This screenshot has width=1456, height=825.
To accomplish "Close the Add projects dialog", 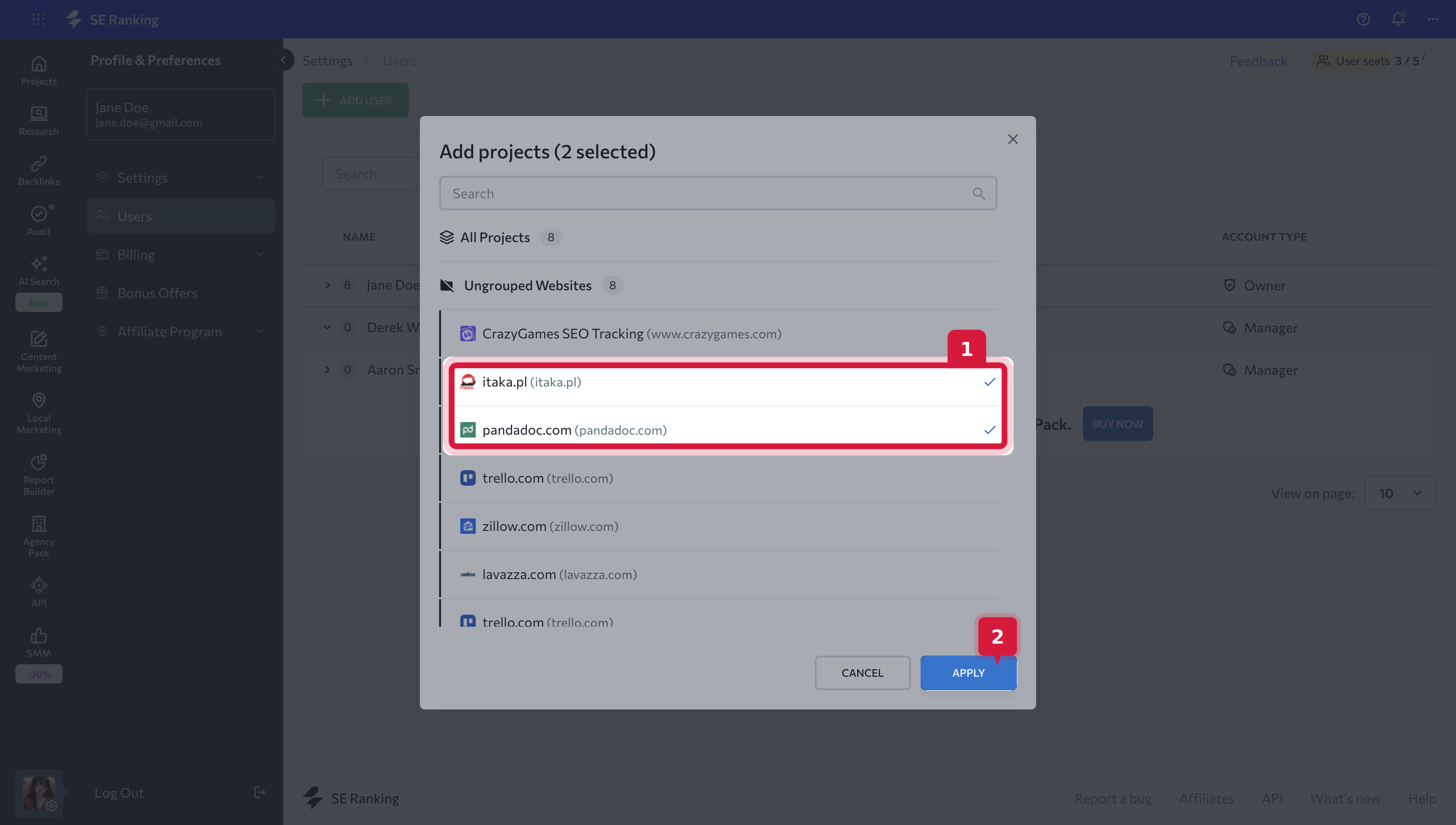I will [1013, 139].
